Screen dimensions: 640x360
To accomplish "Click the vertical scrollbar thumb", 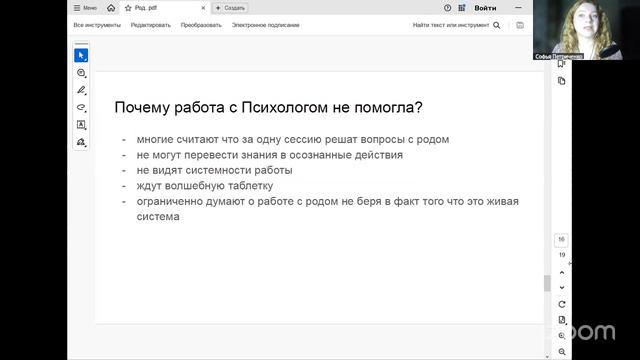I will (x=547, y=283).
